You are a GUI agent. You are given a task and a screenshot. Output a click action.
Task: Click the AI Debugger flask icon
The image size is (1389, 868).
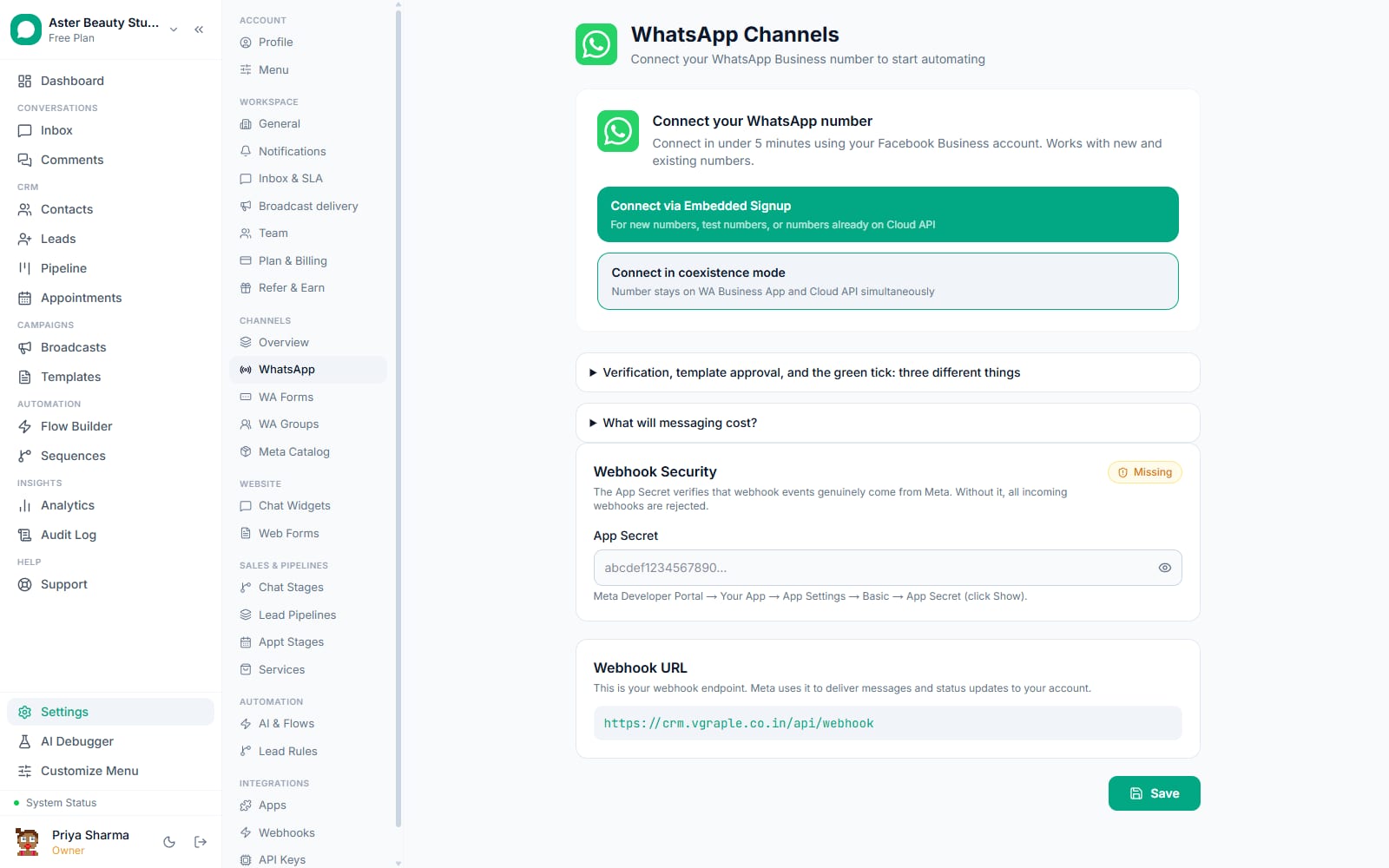[24, 741]
